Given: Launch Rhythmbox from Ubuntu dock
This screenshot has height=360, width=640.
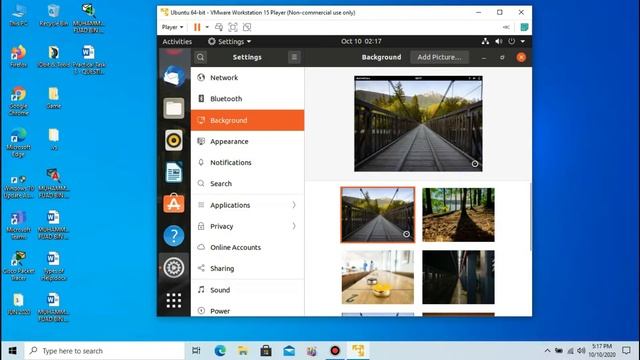Looking at the screenshot, I should click(x=174, y=140).
